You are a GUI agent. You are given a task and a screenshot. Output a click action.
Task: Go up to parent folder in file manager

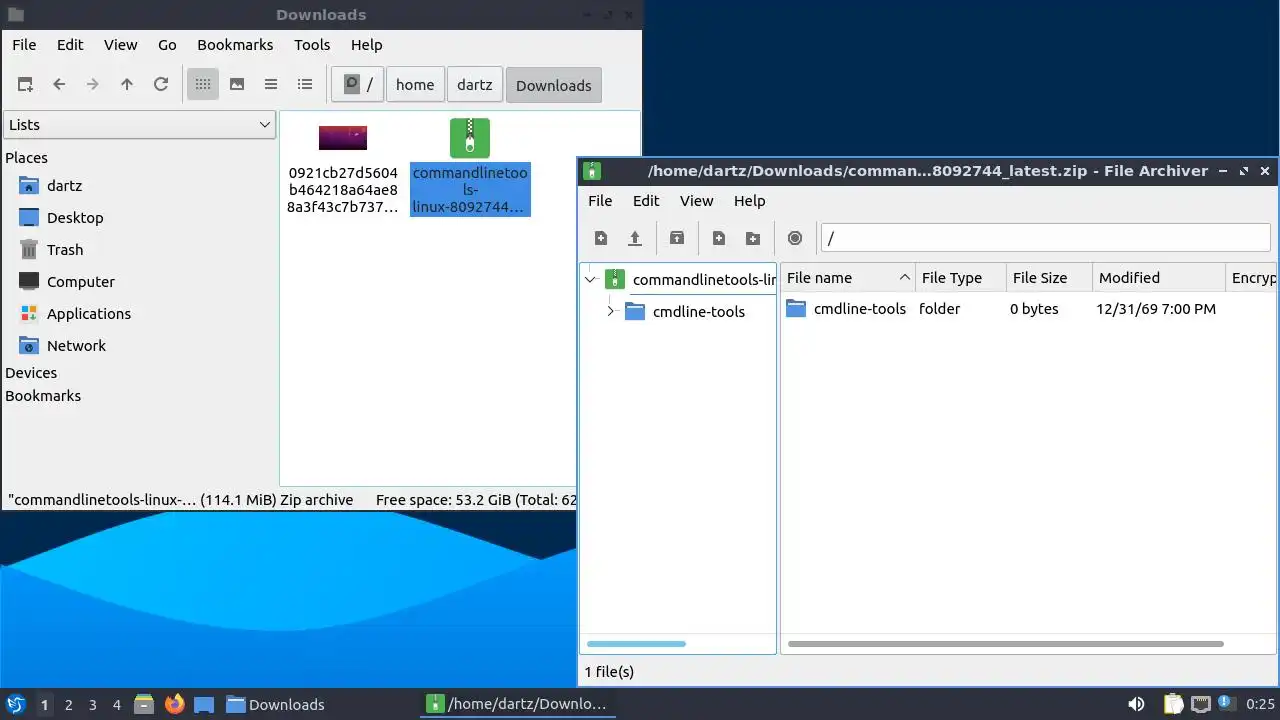tap(127, 85)
